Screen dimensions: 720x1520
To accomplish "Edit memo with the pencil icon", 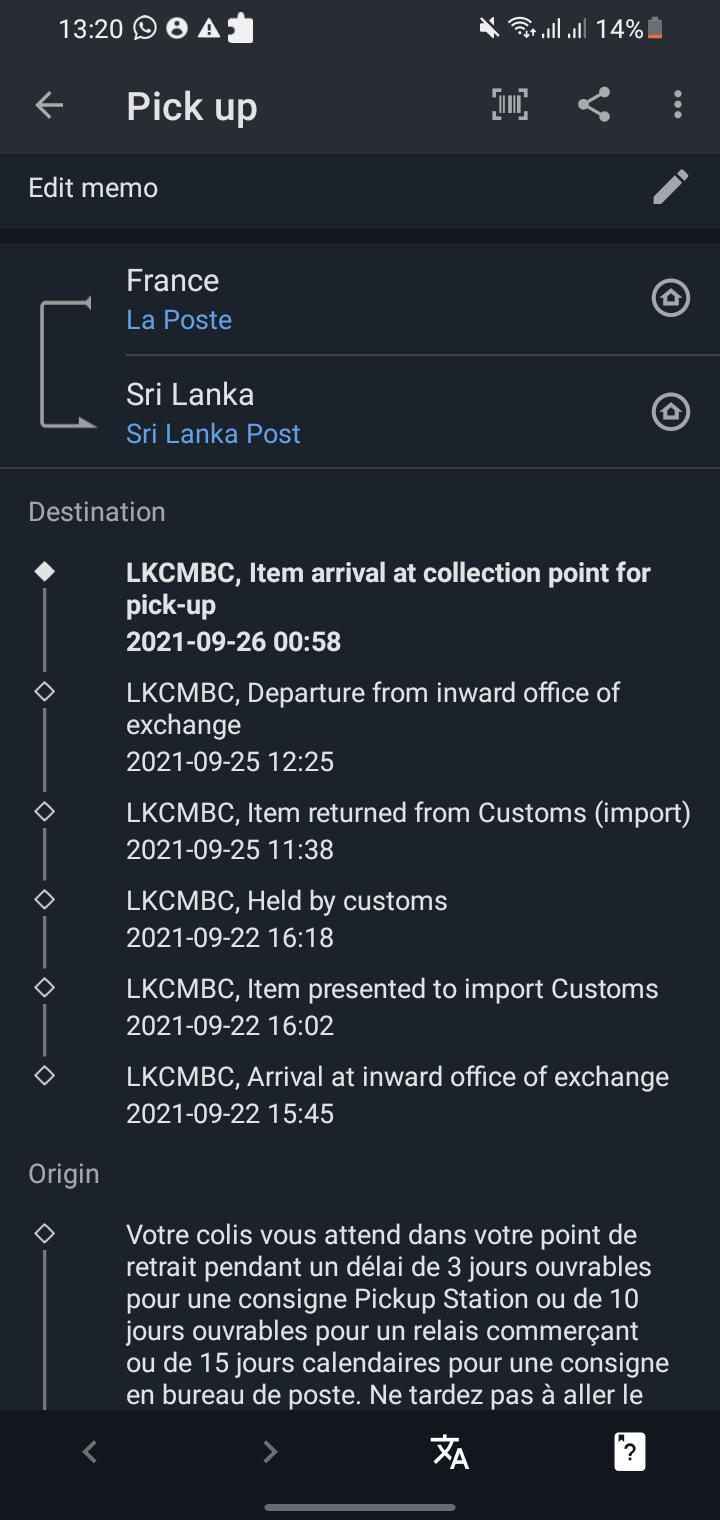I will (x=670, y=187).
